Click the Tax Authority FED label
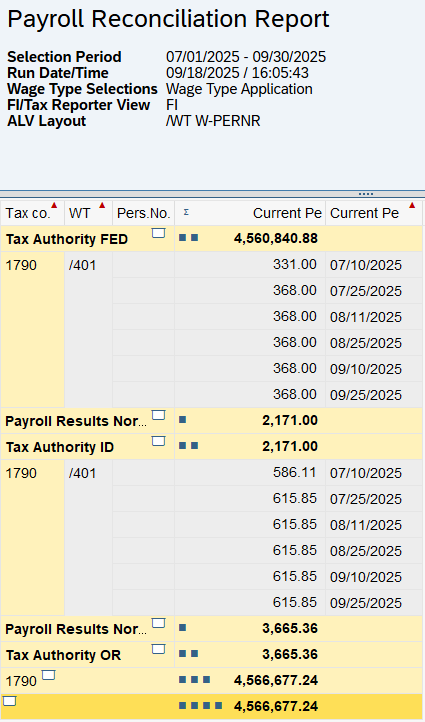The height and width of the screenshot is (722, 425). point(67,239)
